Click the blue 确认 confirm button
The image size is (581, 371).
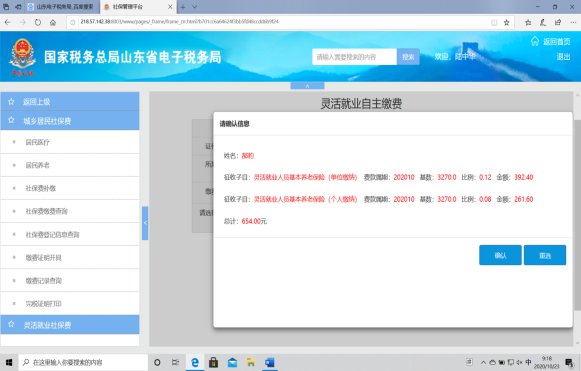pyautogui.click(x=500, y=255)
